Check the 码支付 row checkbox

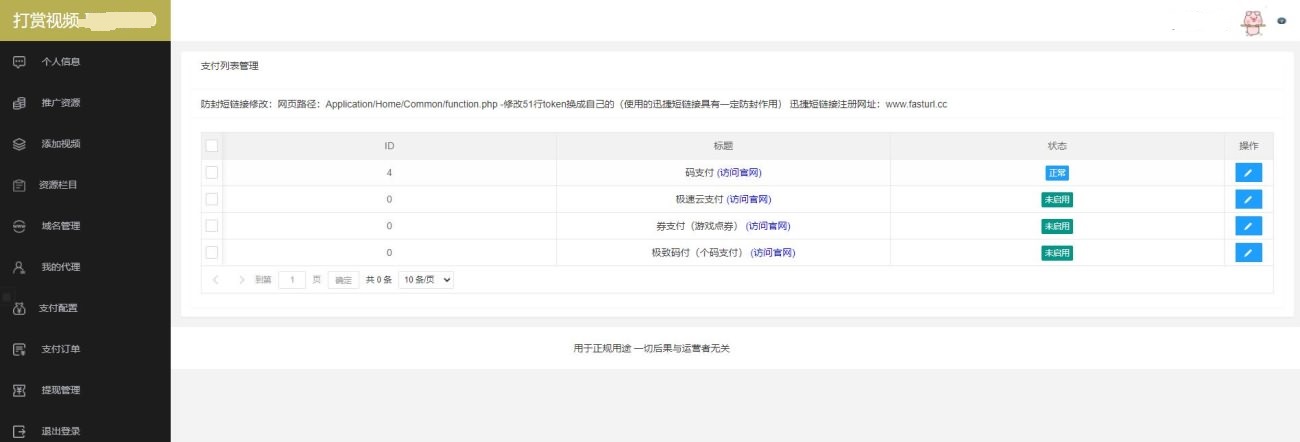211,172
